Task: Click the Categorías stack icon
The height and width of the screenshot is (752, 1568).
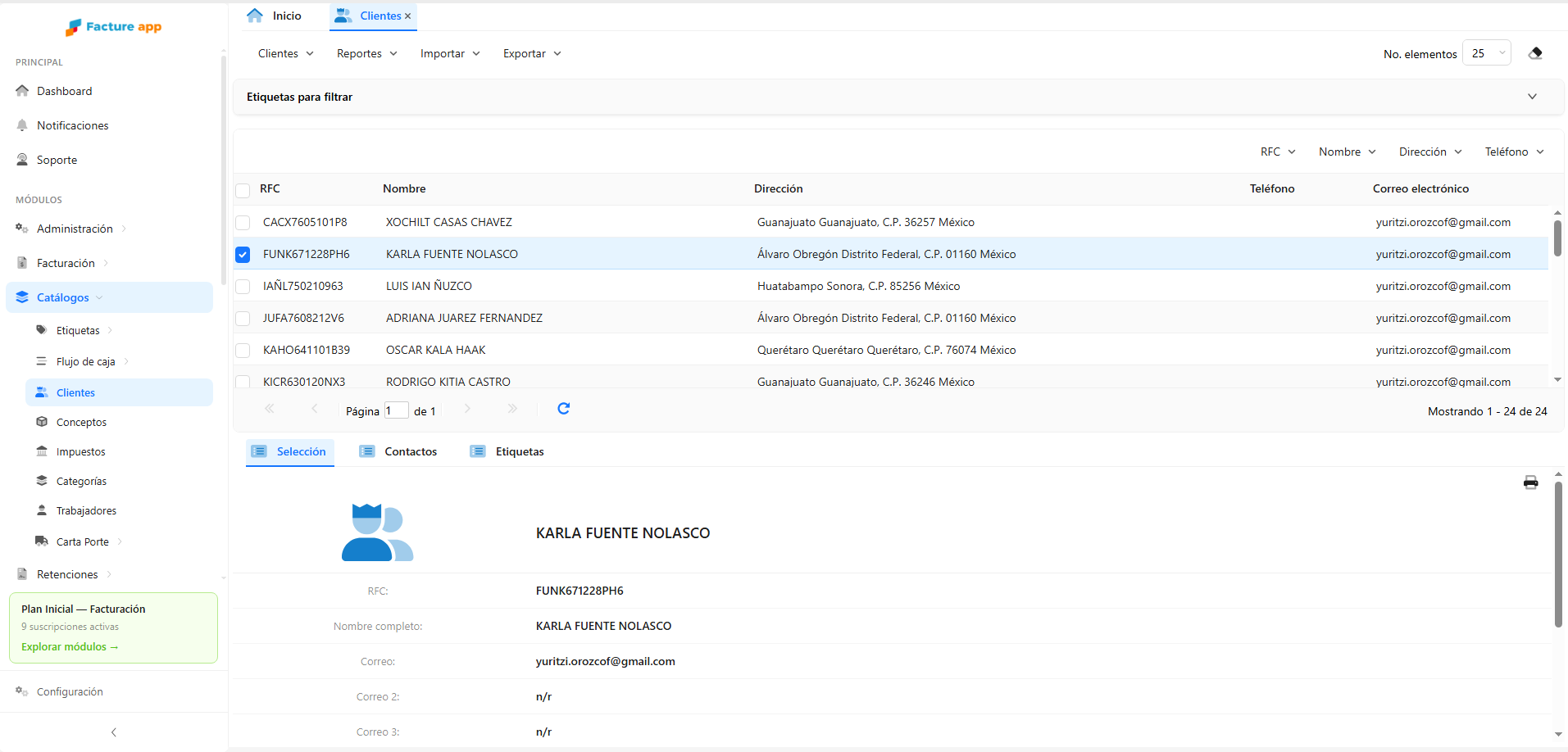Action: 42,481
